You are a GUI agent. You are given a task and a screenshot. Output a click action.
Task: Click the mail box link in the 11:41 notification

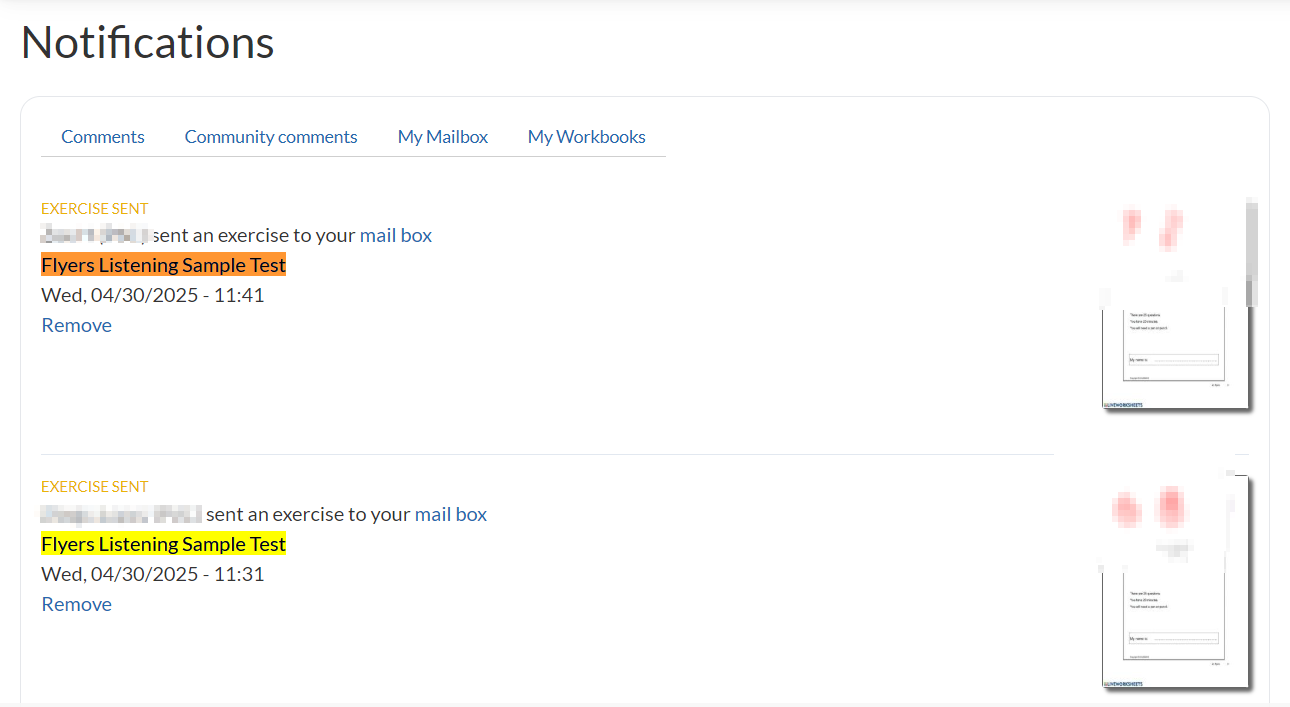pyautogui.click(x=396, y=236)
